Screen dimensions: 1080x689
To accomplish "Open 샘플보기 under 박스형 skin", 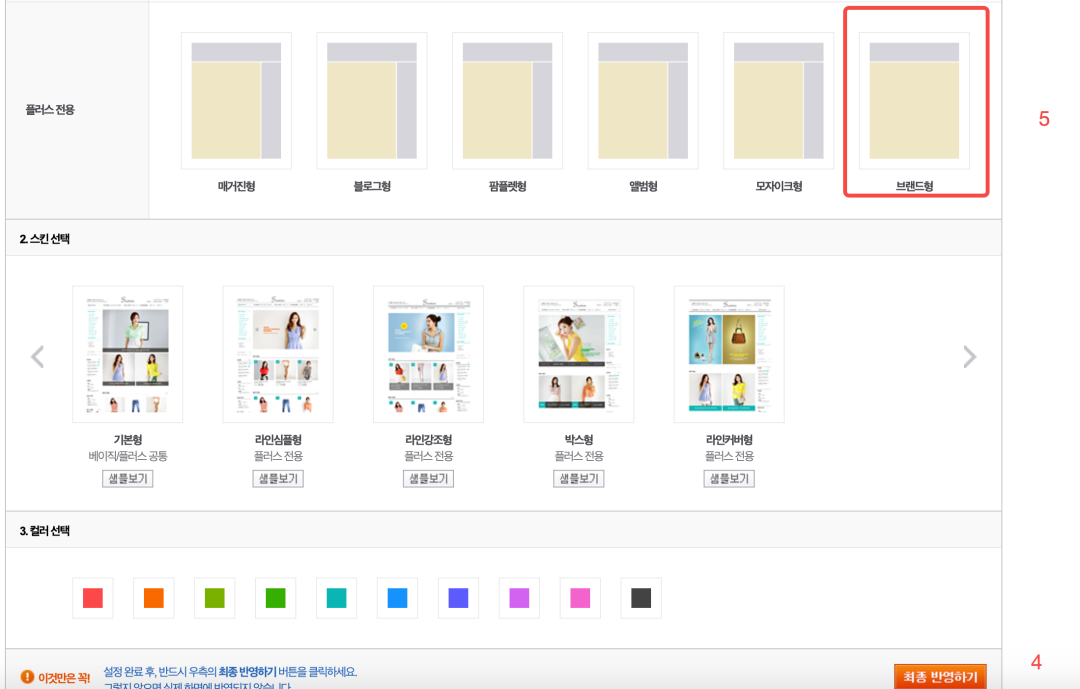I will (579, 478).
